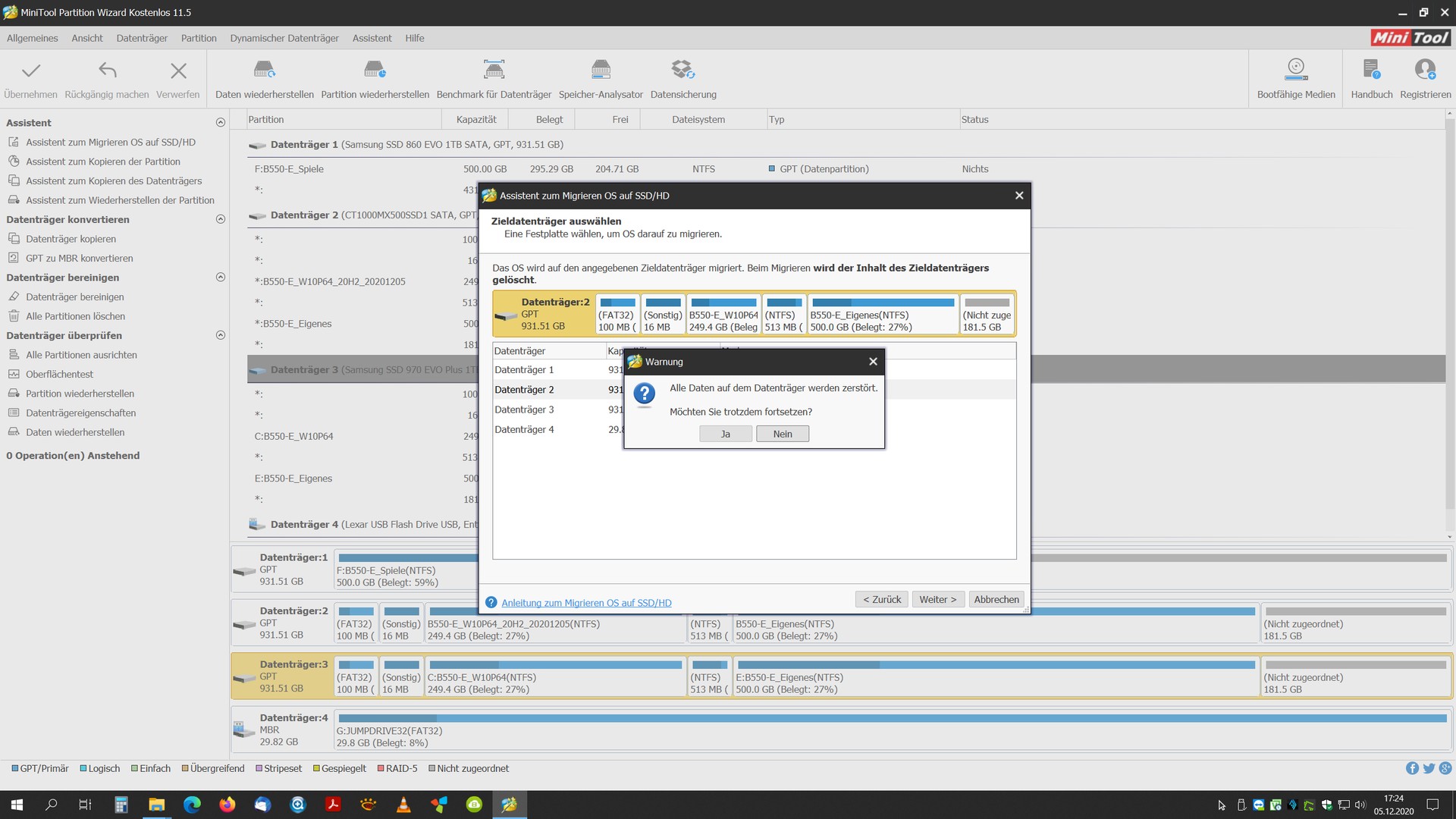Open Anleitung zum Migrieren OS link

[x=586, y=603]
